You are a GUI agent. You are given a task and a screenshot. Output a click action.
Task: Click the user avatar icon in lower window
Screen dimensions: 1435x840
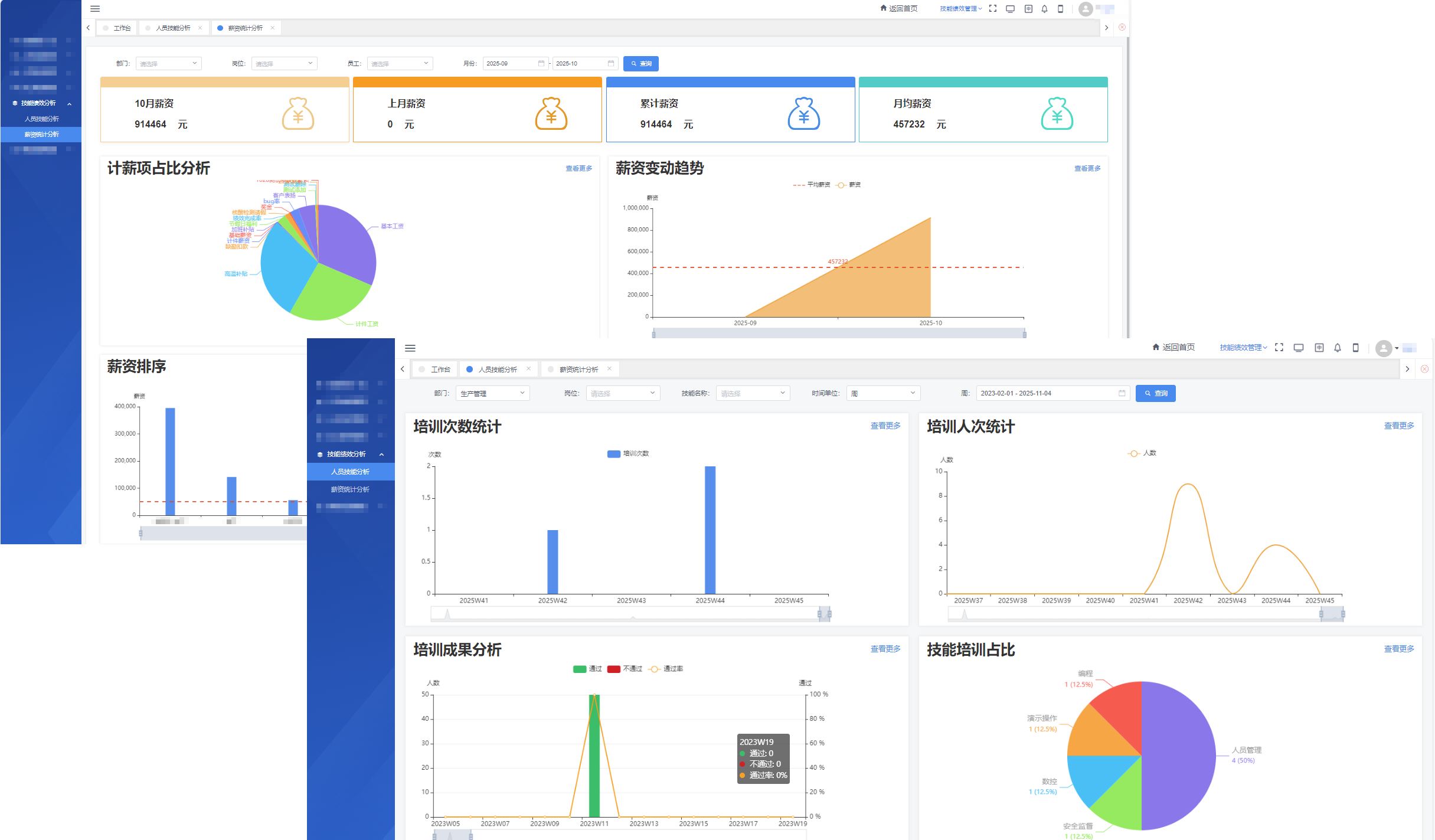pos(1384,348)
